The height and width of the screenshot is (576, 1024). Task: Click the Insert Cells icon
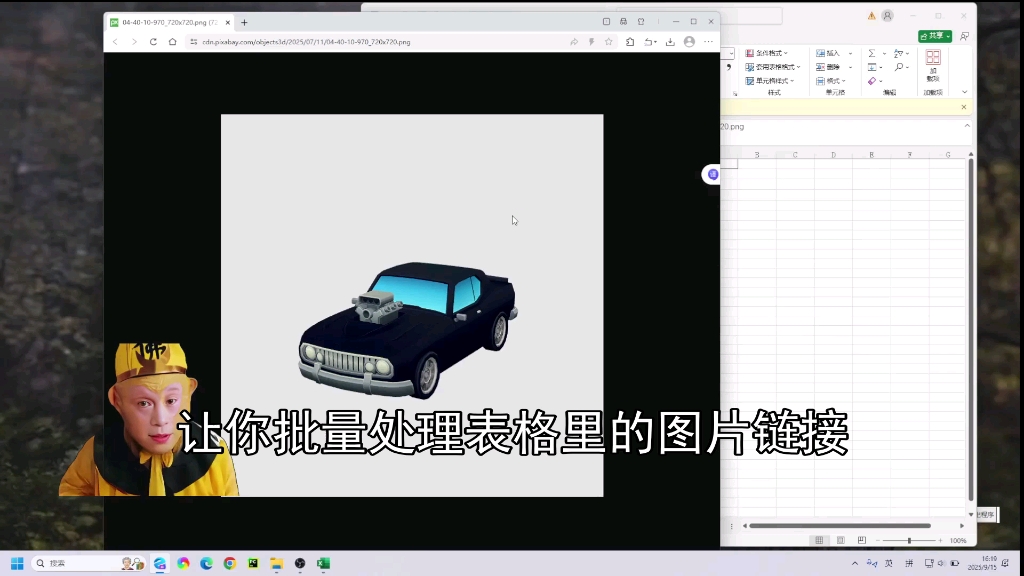pyautogui.click(x=819, y=54)
